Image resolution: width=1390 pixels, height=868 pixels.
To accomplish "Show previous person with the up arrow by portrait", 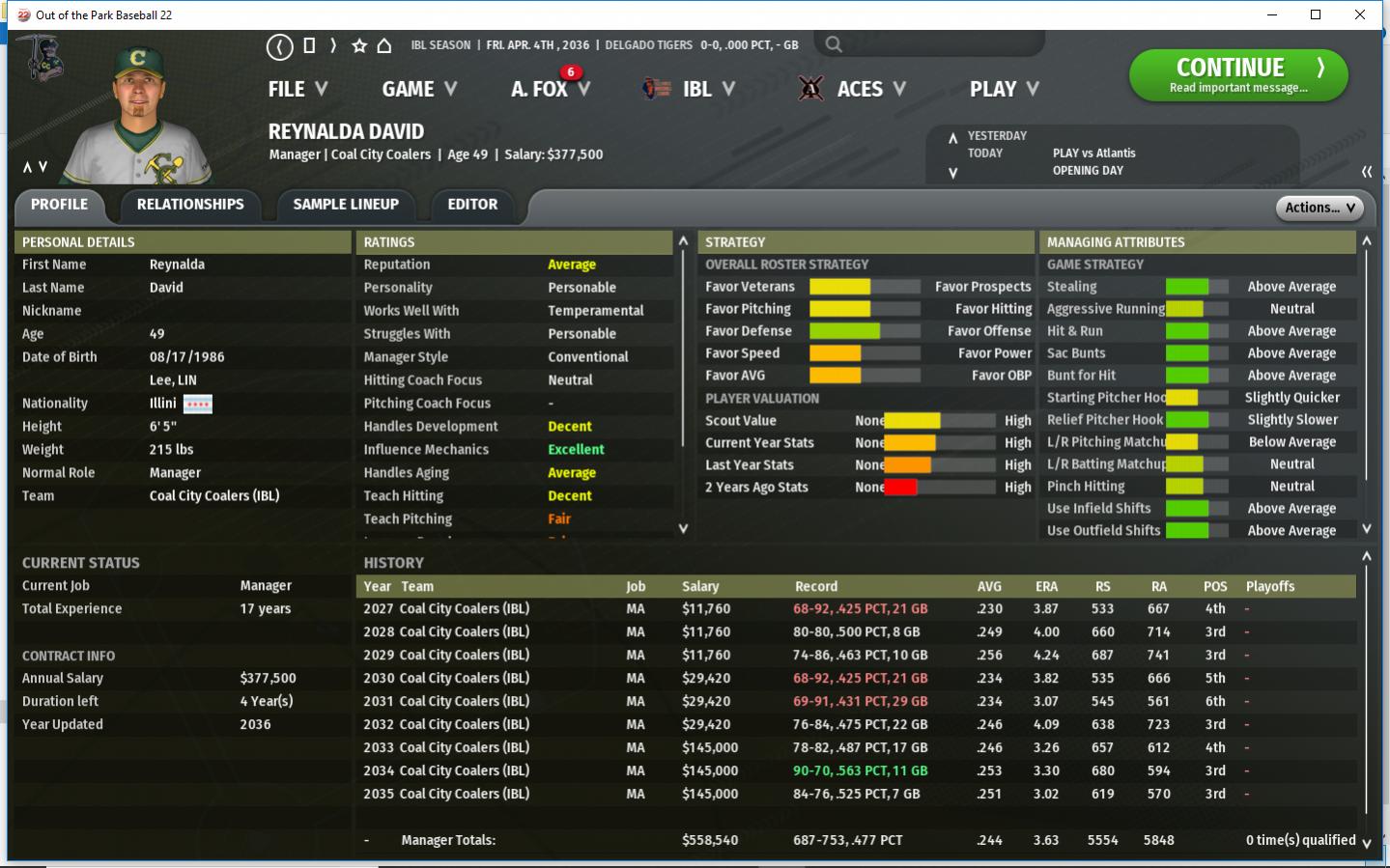I will coord(27,167).
